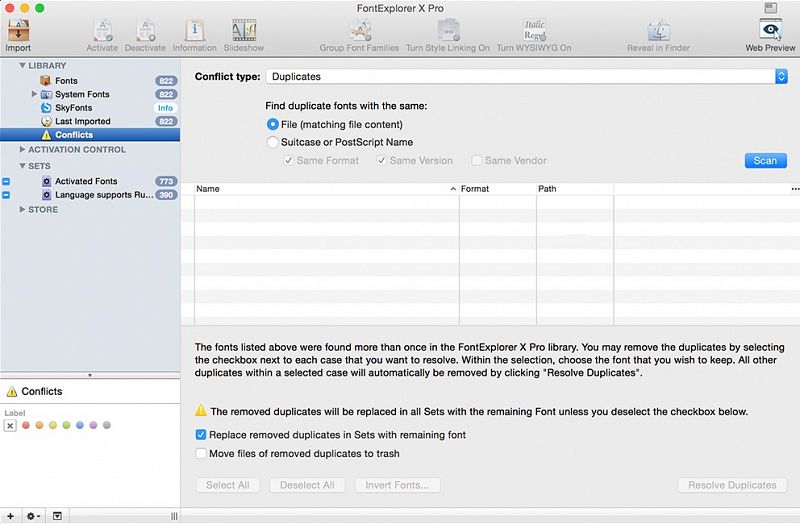This screenshot has width=800, height=524.
Task: Click the Import toolbar icon
Action: (x=18, y=32)
